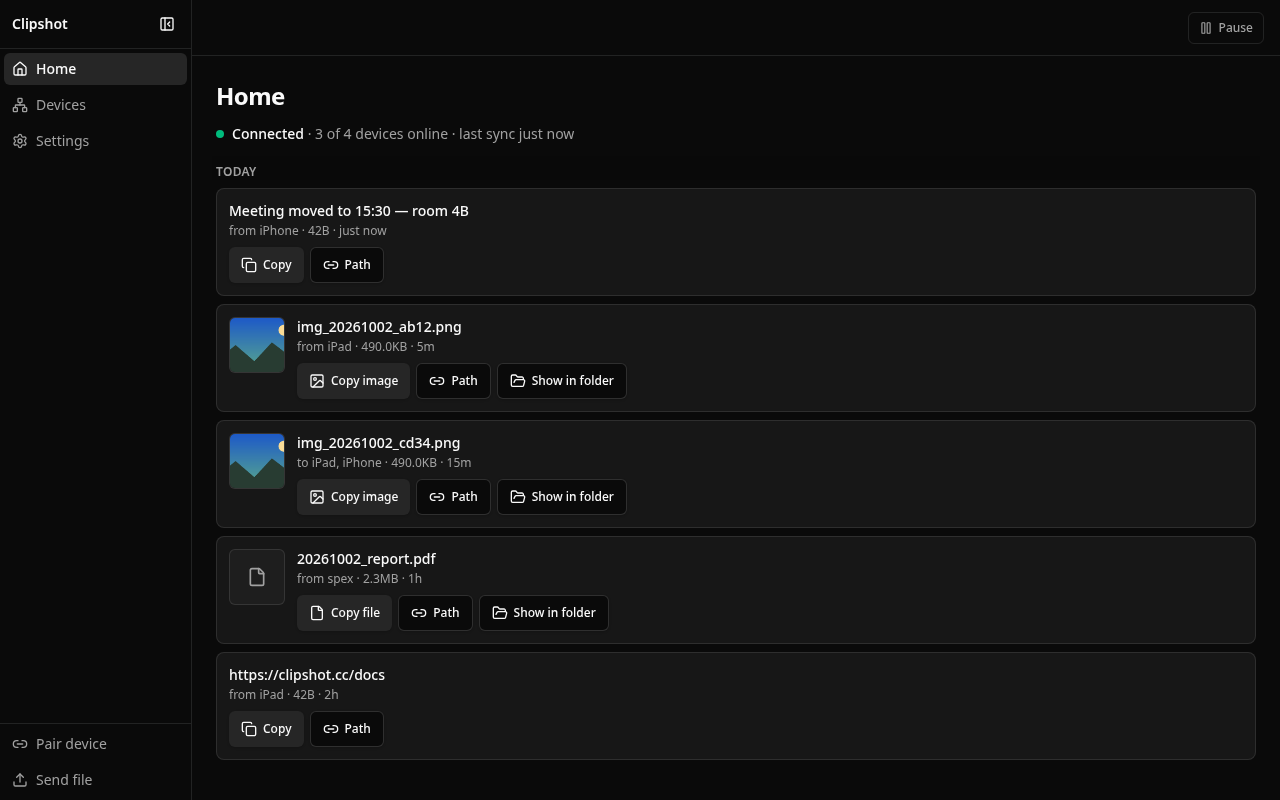Copy path of the meeting note clip

[x=347, y=265]
